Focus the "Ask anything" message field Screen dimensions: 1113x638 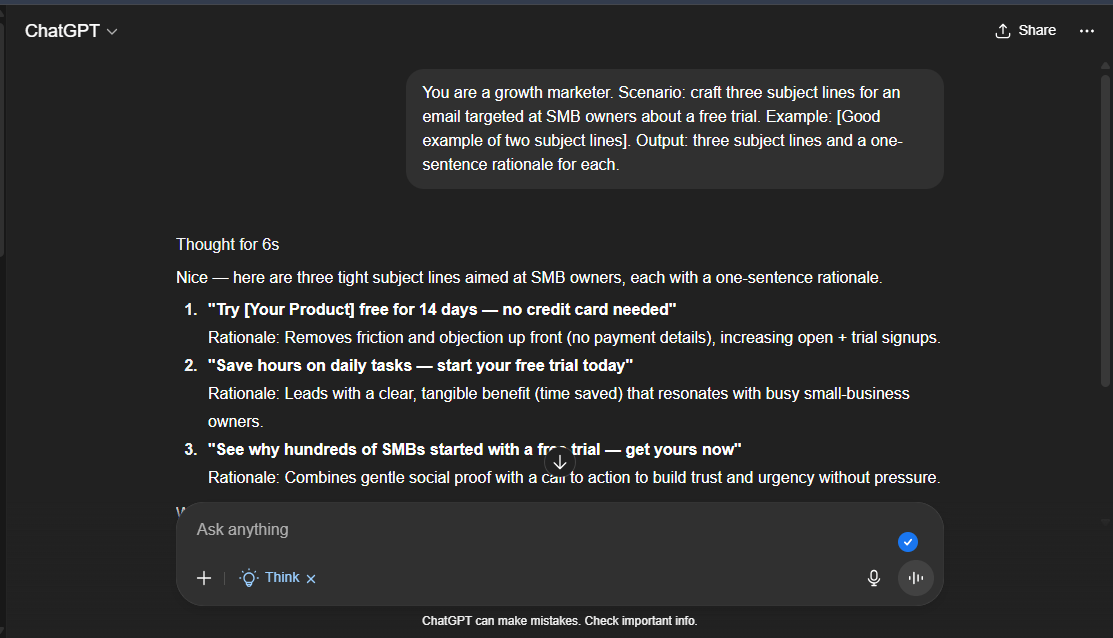point(540,529)
